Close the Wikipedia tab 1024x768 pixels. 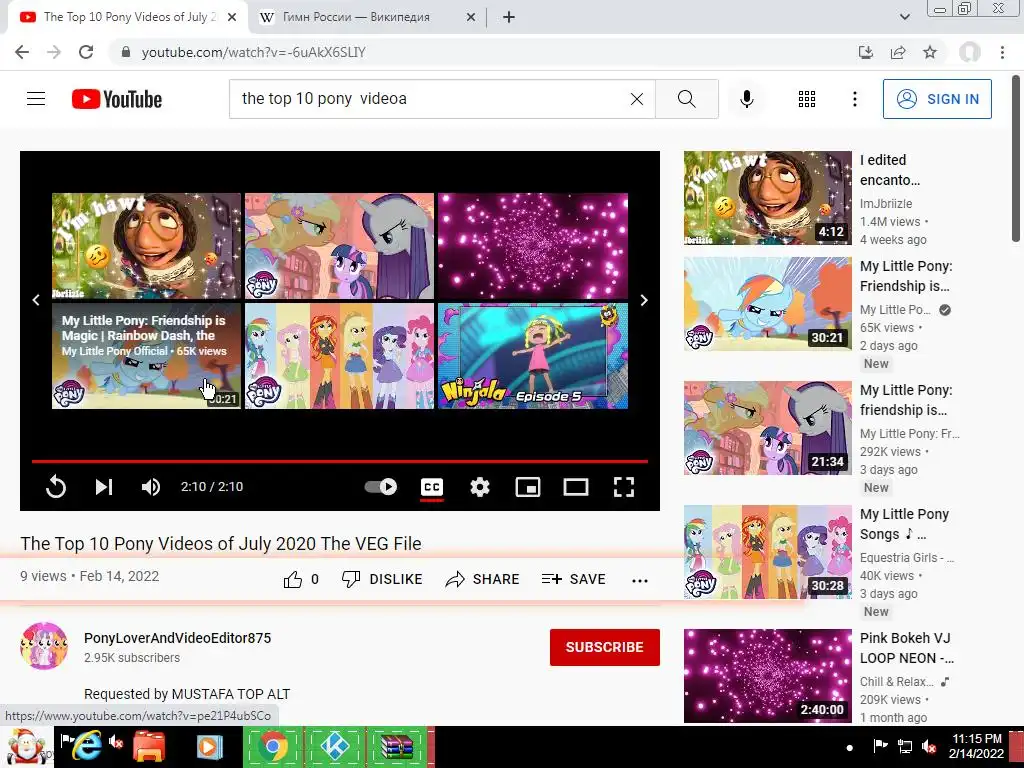tap(471, 18)
